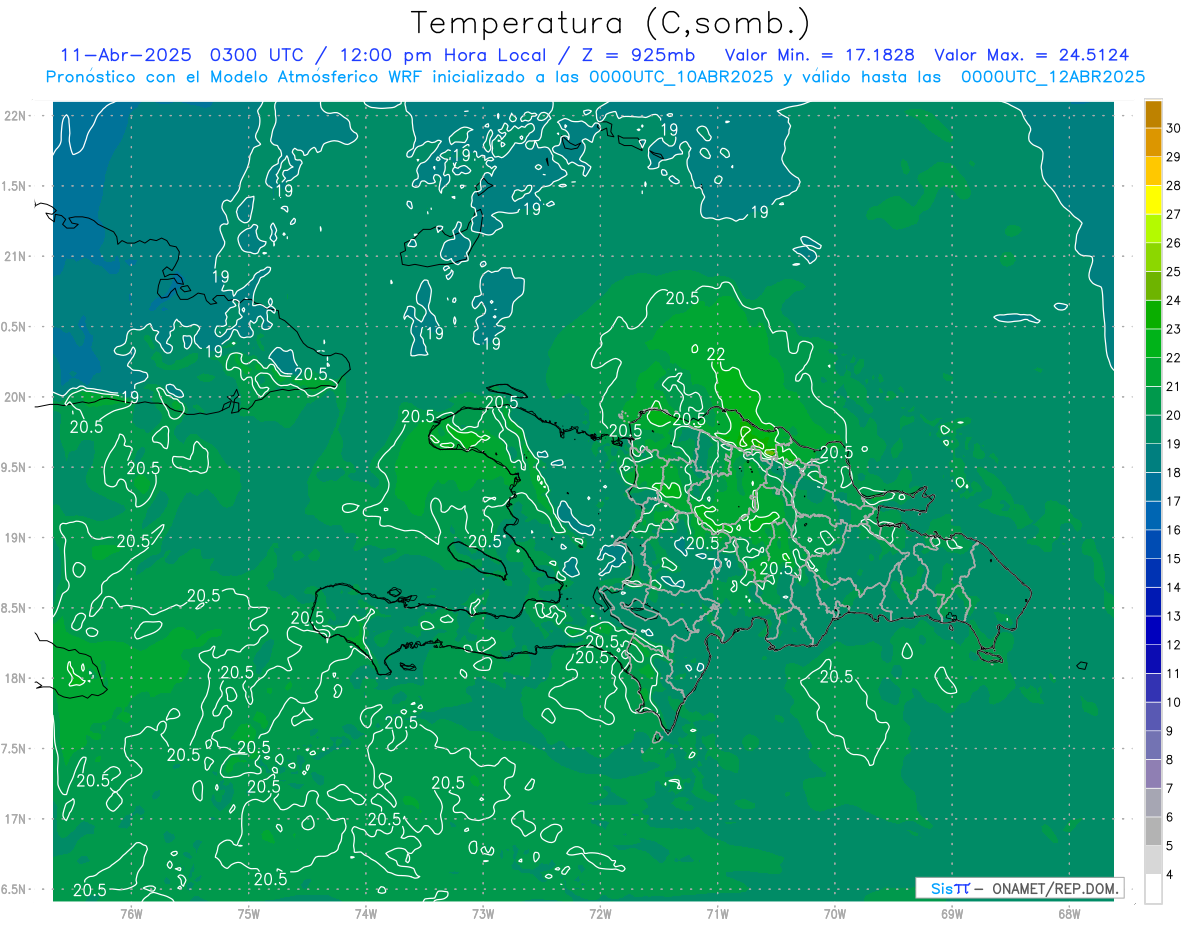Image resolution: width=1200 pixels, height=927 pixels.
Task: Click the valid-until time "0000UTC_12ABR2025"
Action: pos(1052,77)
